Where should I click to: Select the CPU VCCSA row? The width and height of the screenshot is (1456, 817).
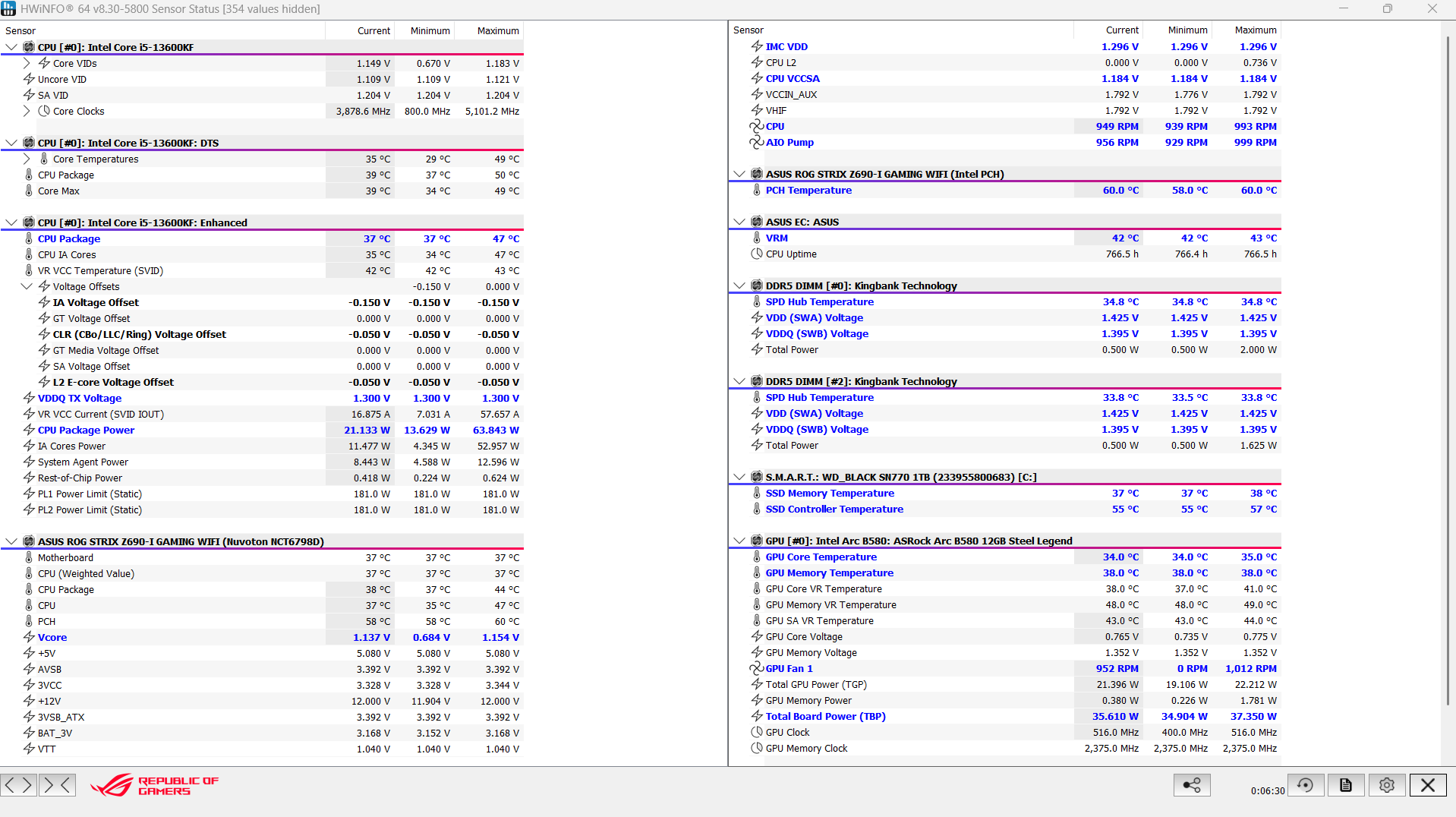point(1005,78)
